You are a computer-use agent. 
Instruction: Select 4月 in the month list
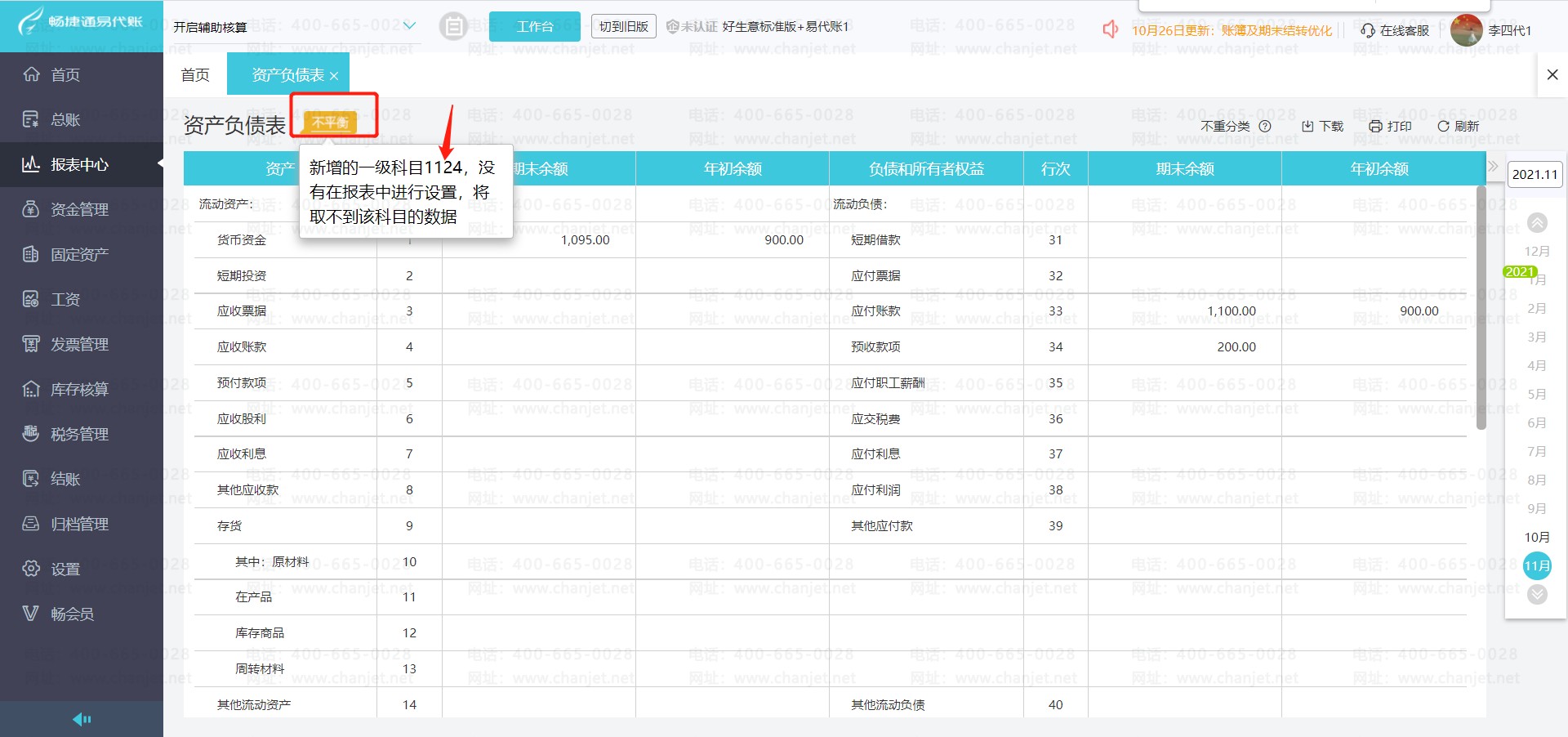tap(1537, 366)
